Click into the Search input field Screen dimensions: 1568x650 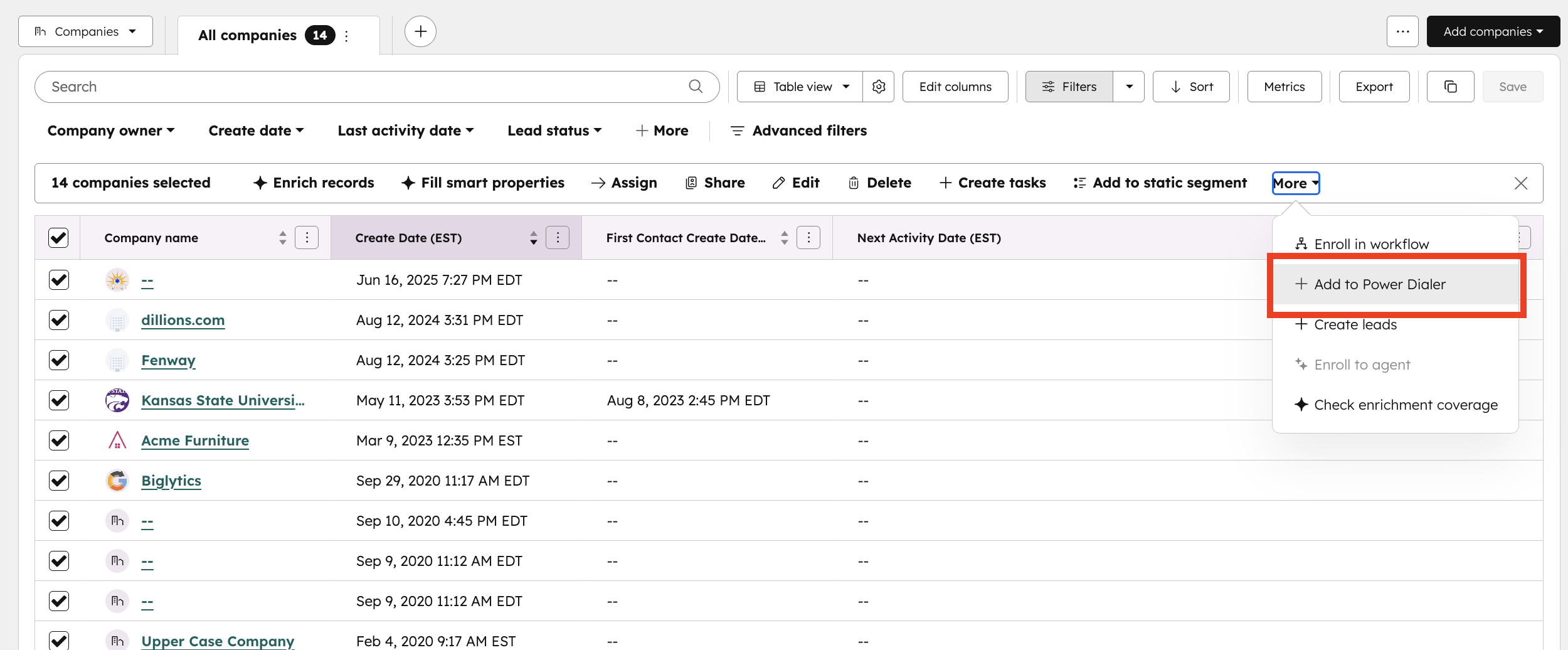point(364,87)
